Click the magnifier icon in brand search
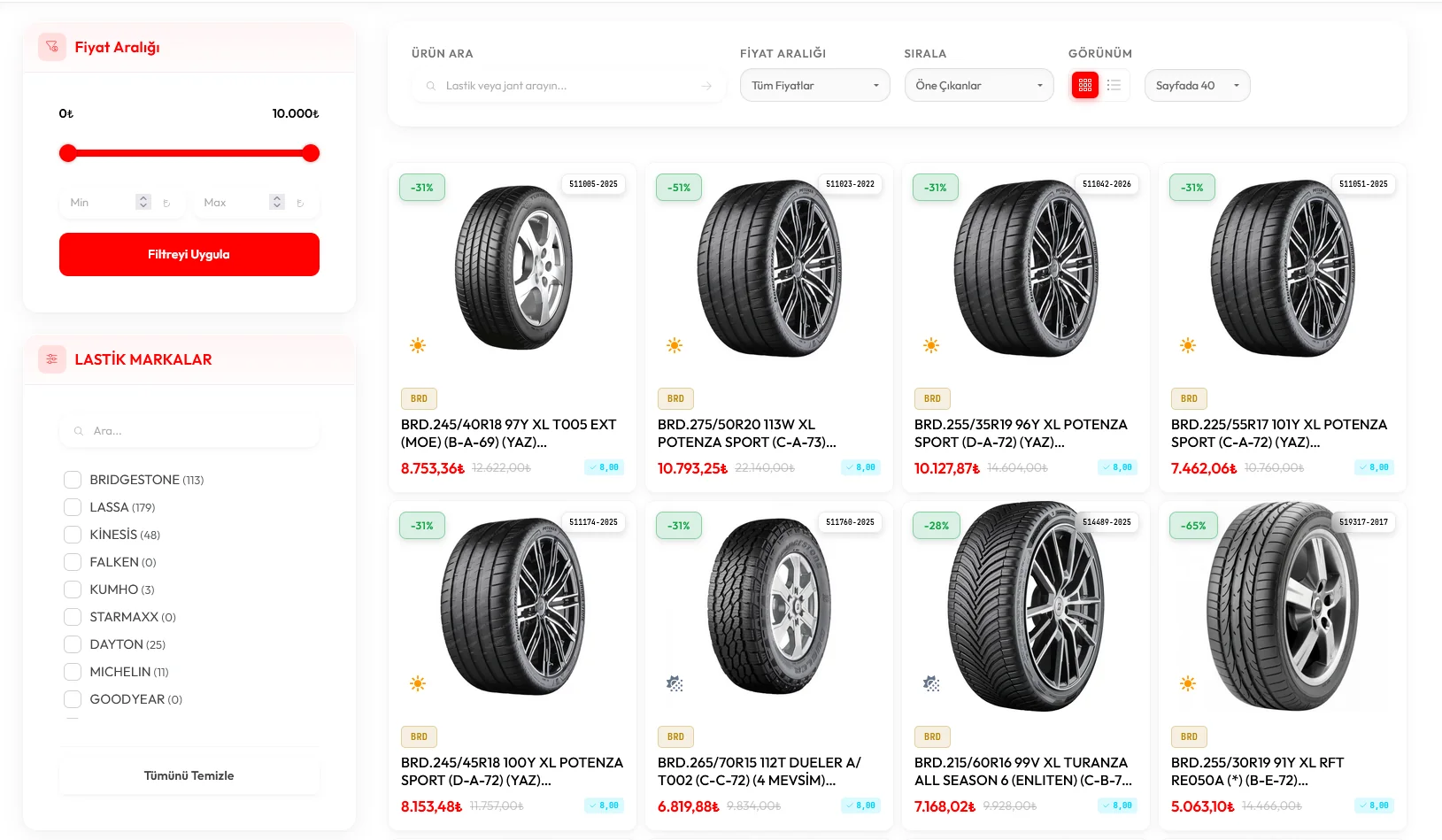Viewport: 1442px width, 840px height. pos(79,431)
